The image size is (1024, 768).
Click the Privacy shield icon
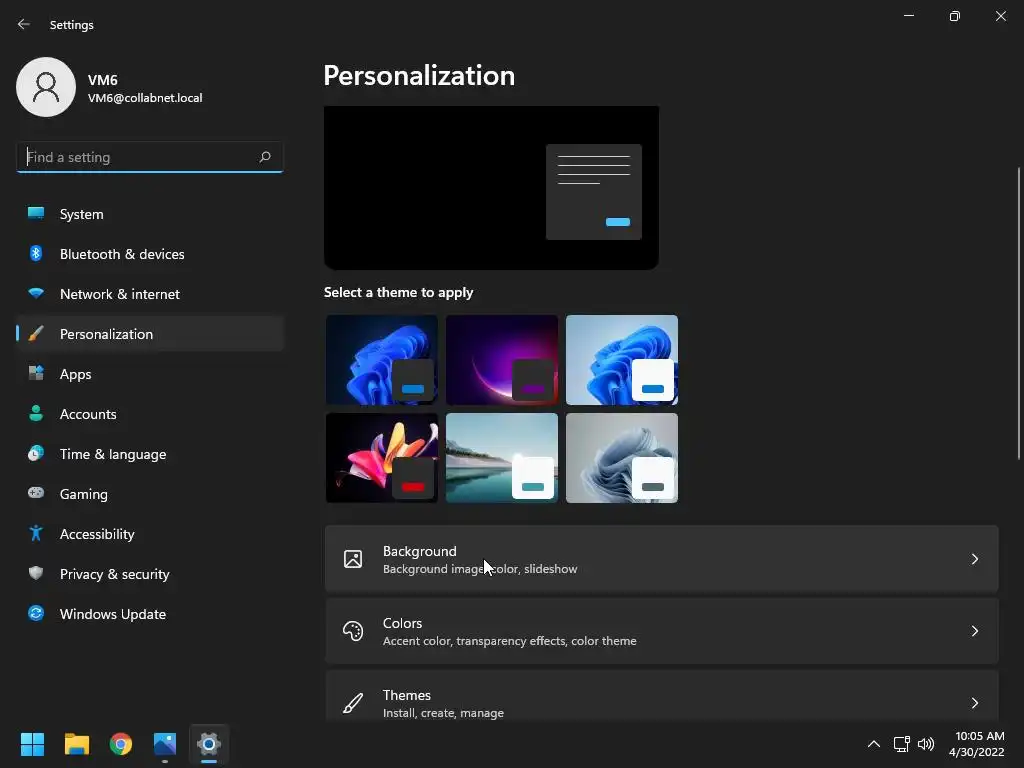coord(36,573)
